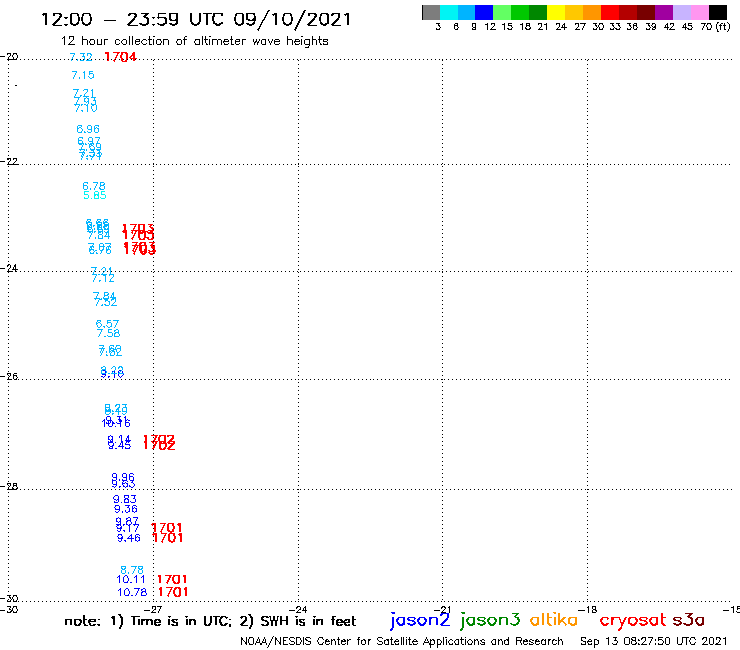Select the orange swatch in the color scale
The image size is (740, 650).
tap(592, 13)
